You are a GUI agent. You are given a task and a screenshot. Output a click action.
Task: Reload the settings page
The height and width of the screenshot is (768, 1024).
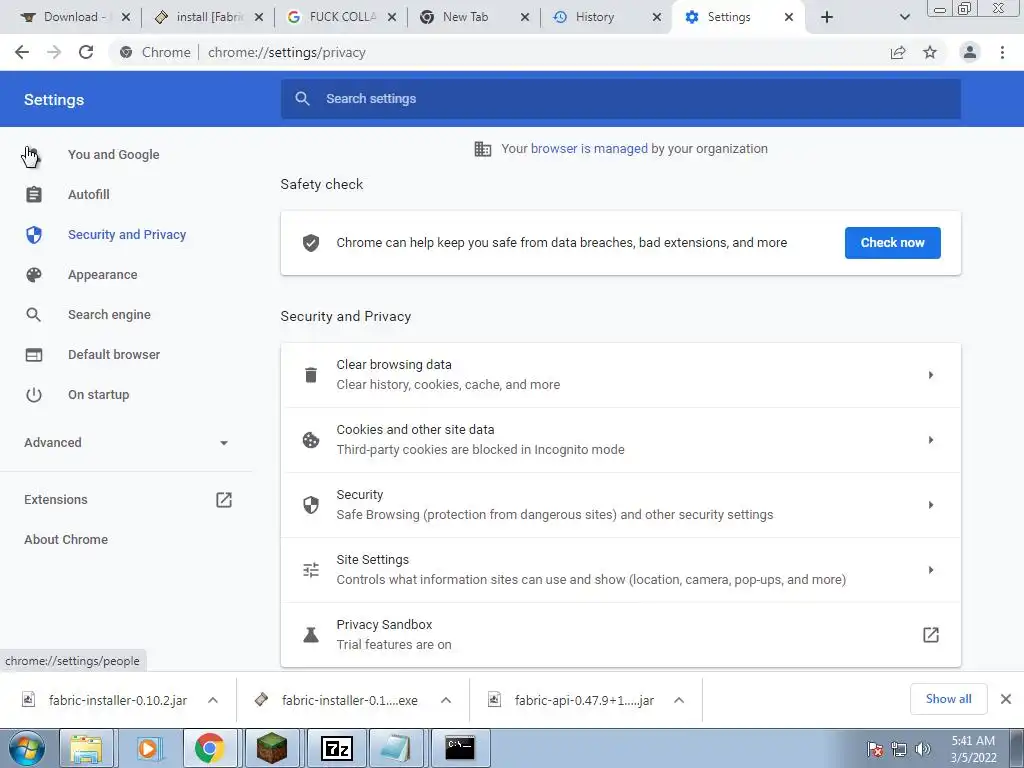[86, 52]
